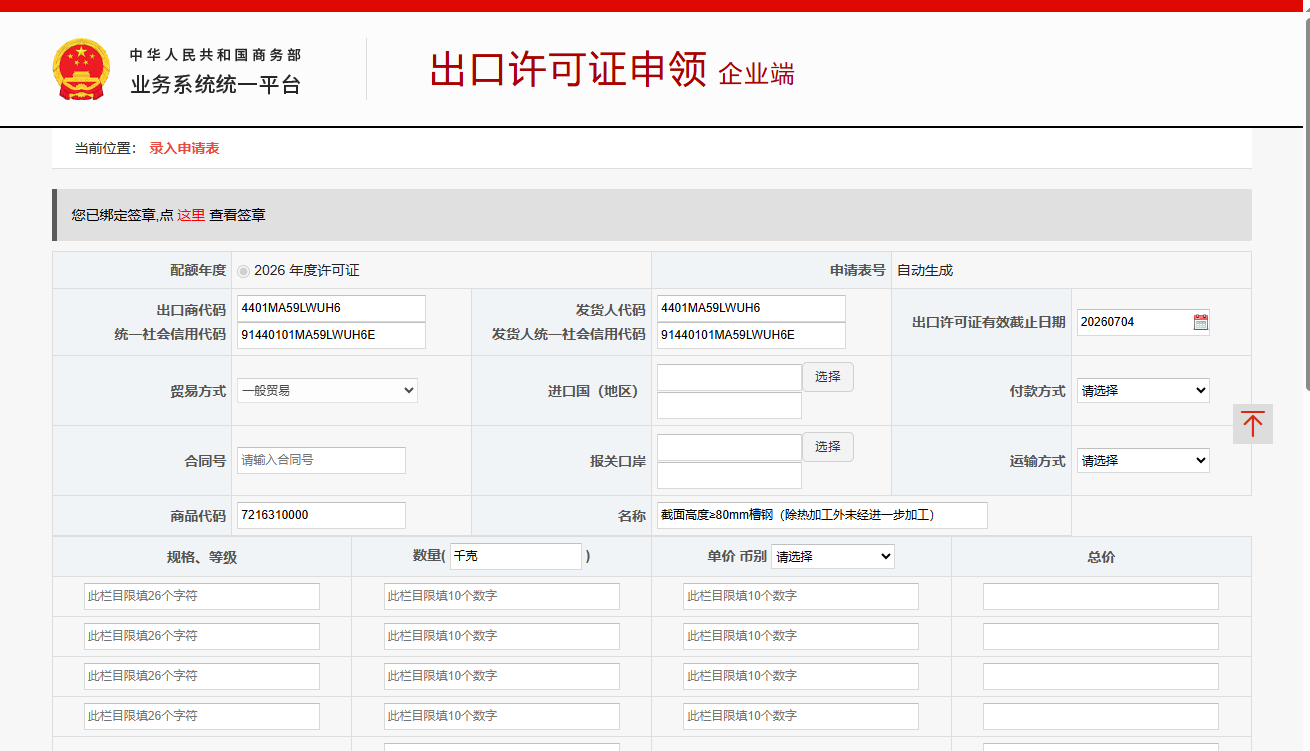The width and height of the screenshot is (1310, 751).
Task: Click the first 总价 input field
Action: click(1100, 596)
